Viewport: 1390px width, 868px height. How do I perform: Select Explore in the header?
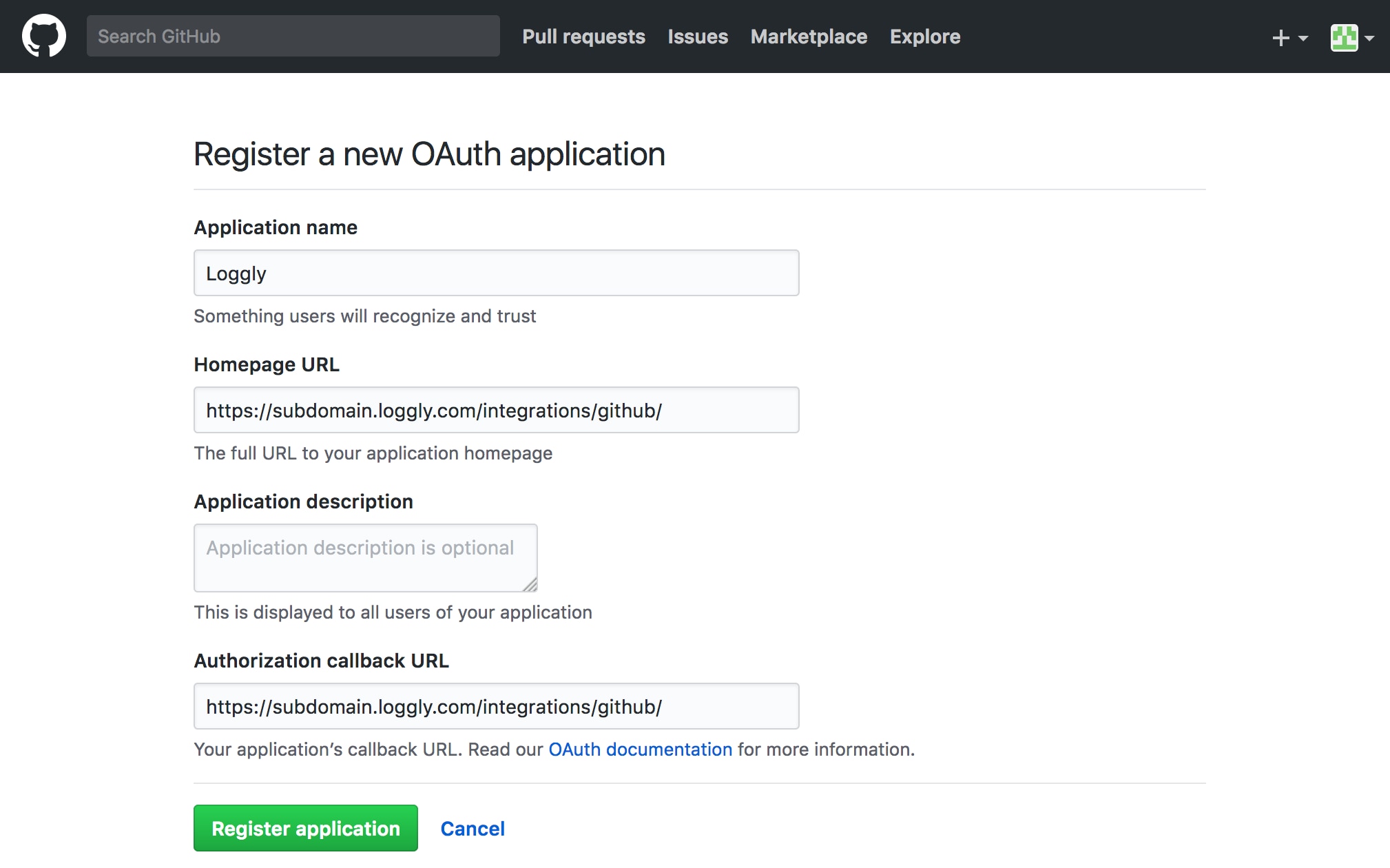click(x=924, y=37)
